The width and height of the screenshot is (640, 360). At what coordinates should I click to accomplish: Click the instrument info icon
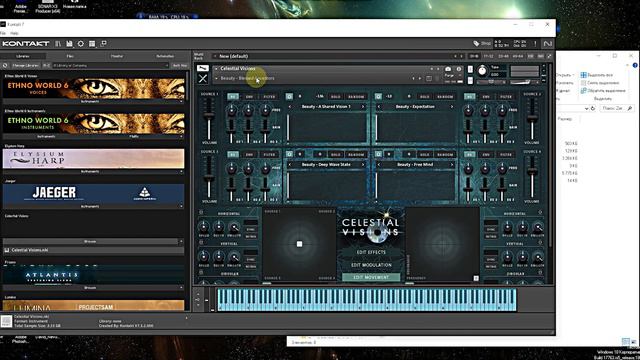[459, 69]
